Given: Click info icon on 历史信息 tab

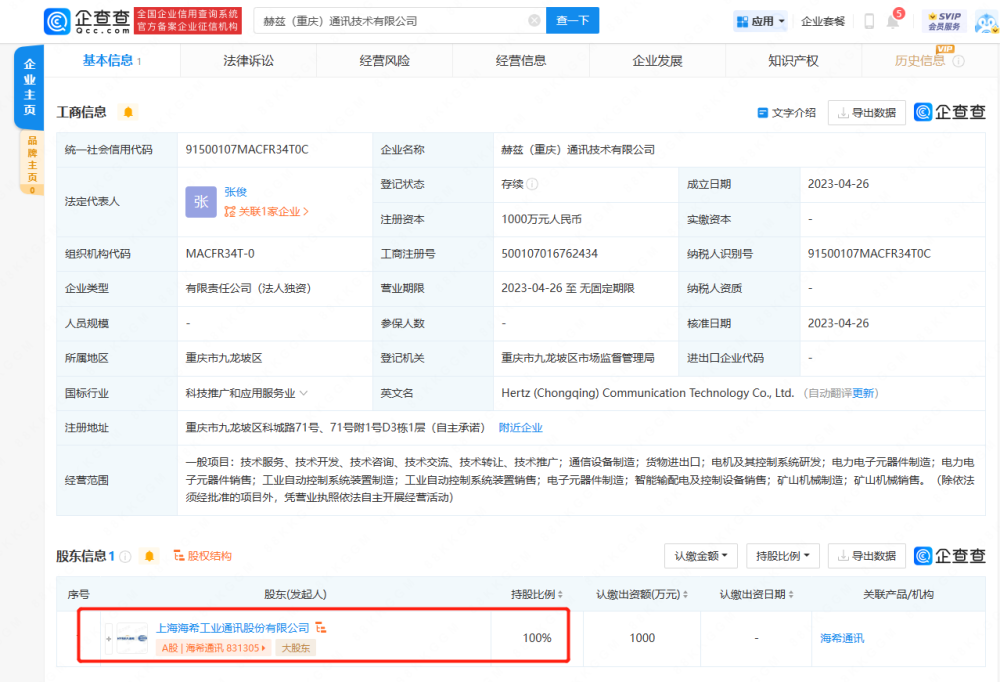Looking at the screenshot, I should [959, 61].
